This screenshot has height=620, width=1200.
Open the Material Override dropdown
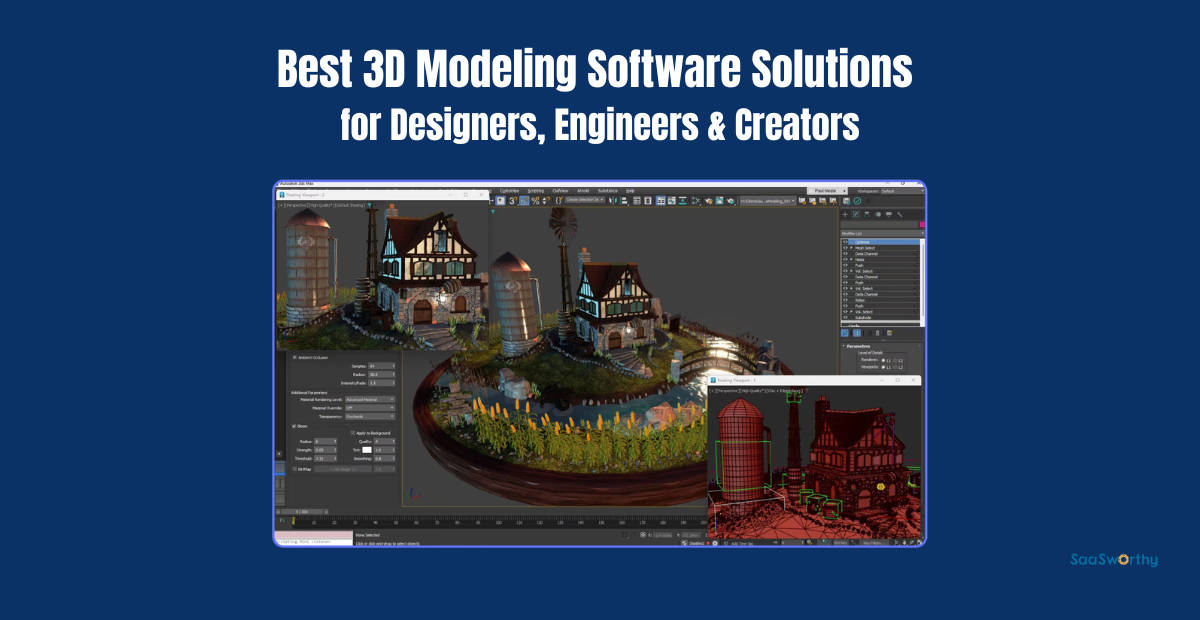[x=370, y=408]
